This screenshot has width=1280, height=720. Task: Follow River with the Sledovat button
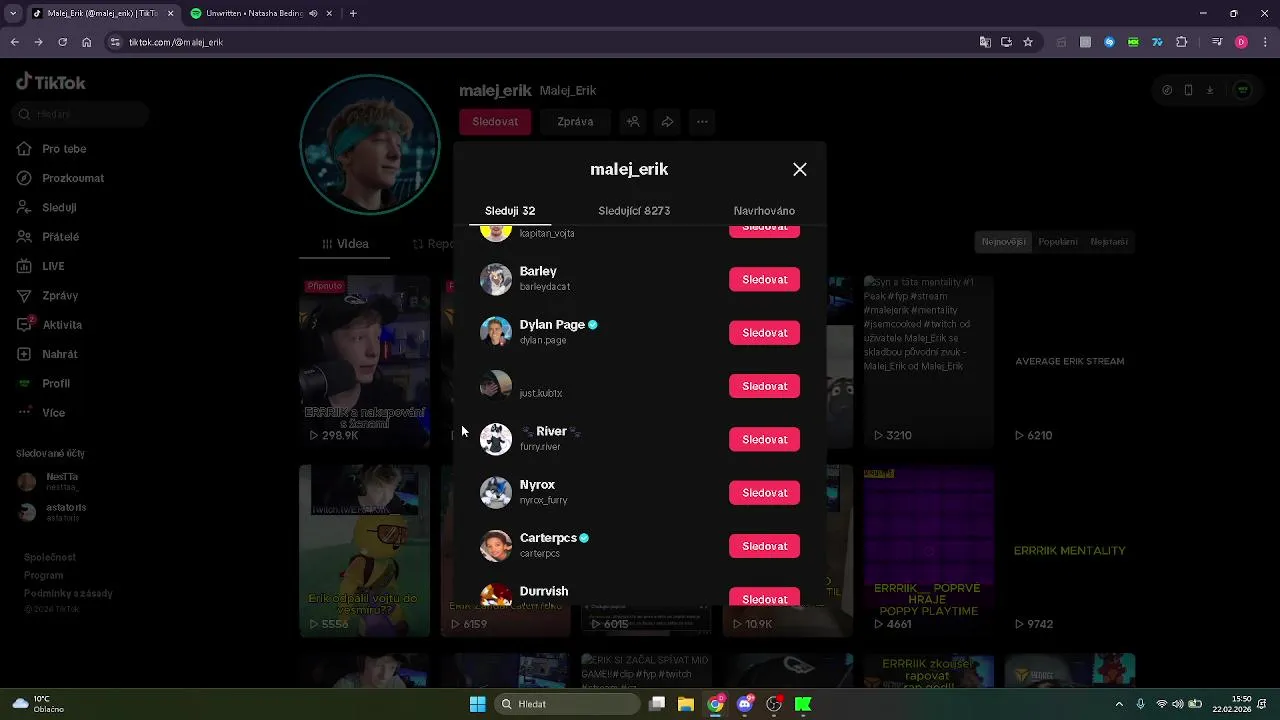click(x=764, y=440)
